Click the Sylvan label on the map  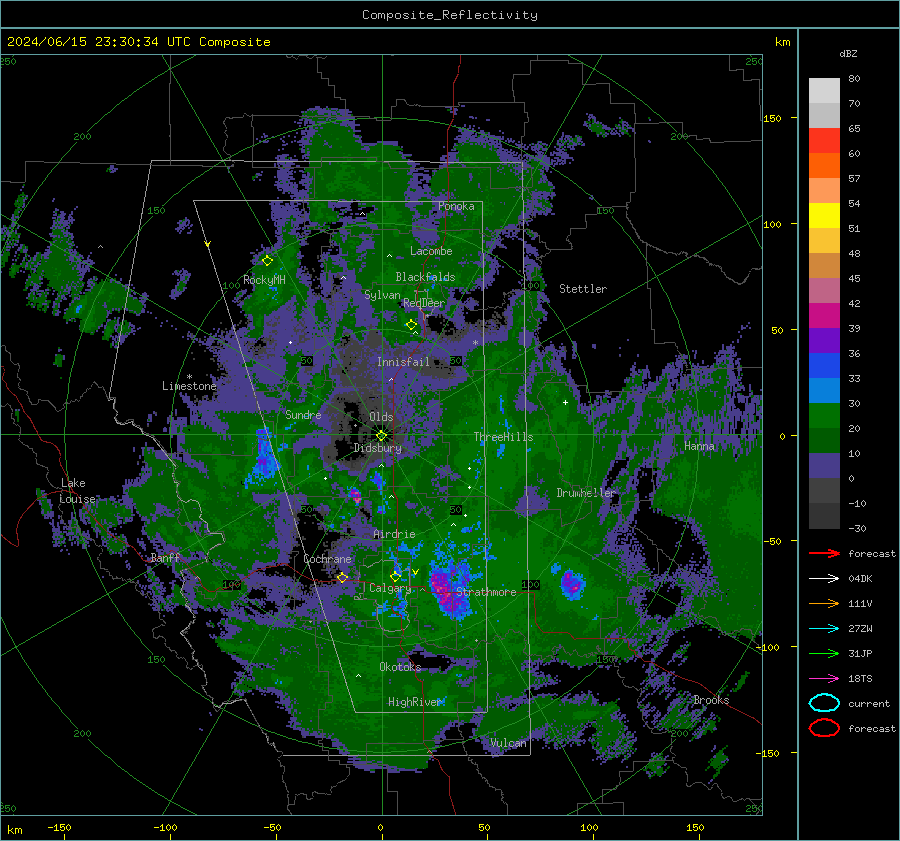click(x=382, y=295)
